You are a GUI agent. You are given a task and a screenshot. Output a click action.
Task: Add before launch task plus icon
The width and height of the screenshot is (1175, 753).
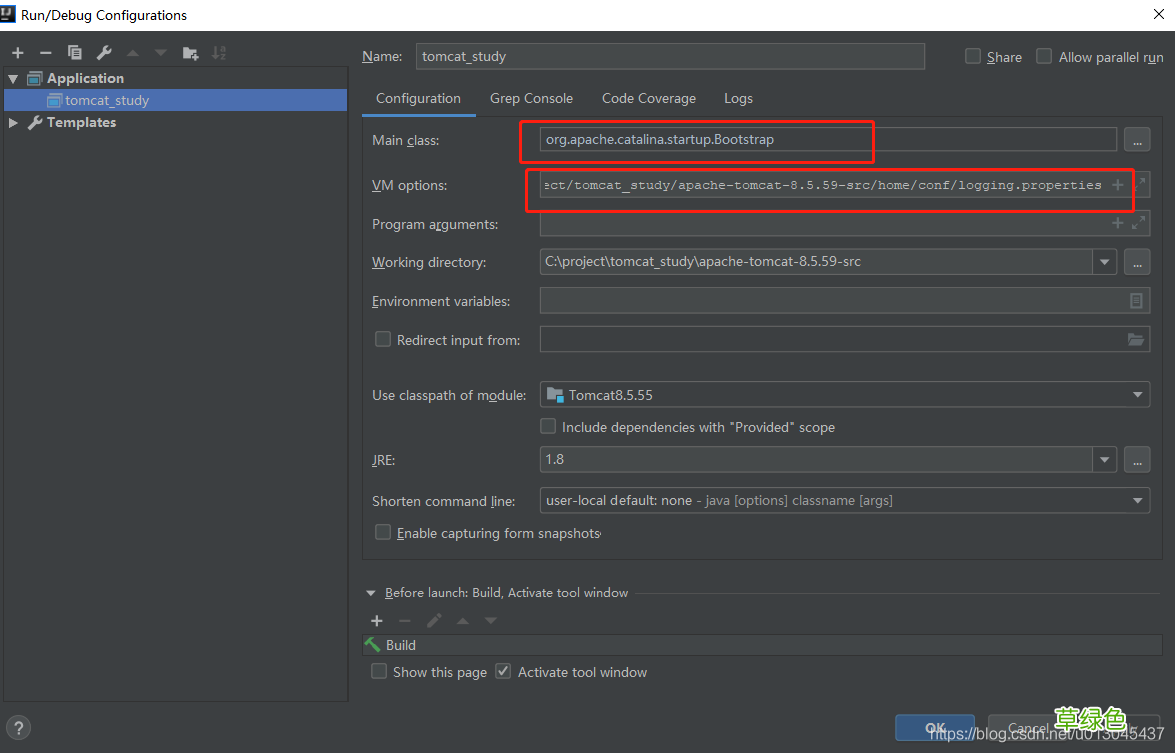click(377, 620)
